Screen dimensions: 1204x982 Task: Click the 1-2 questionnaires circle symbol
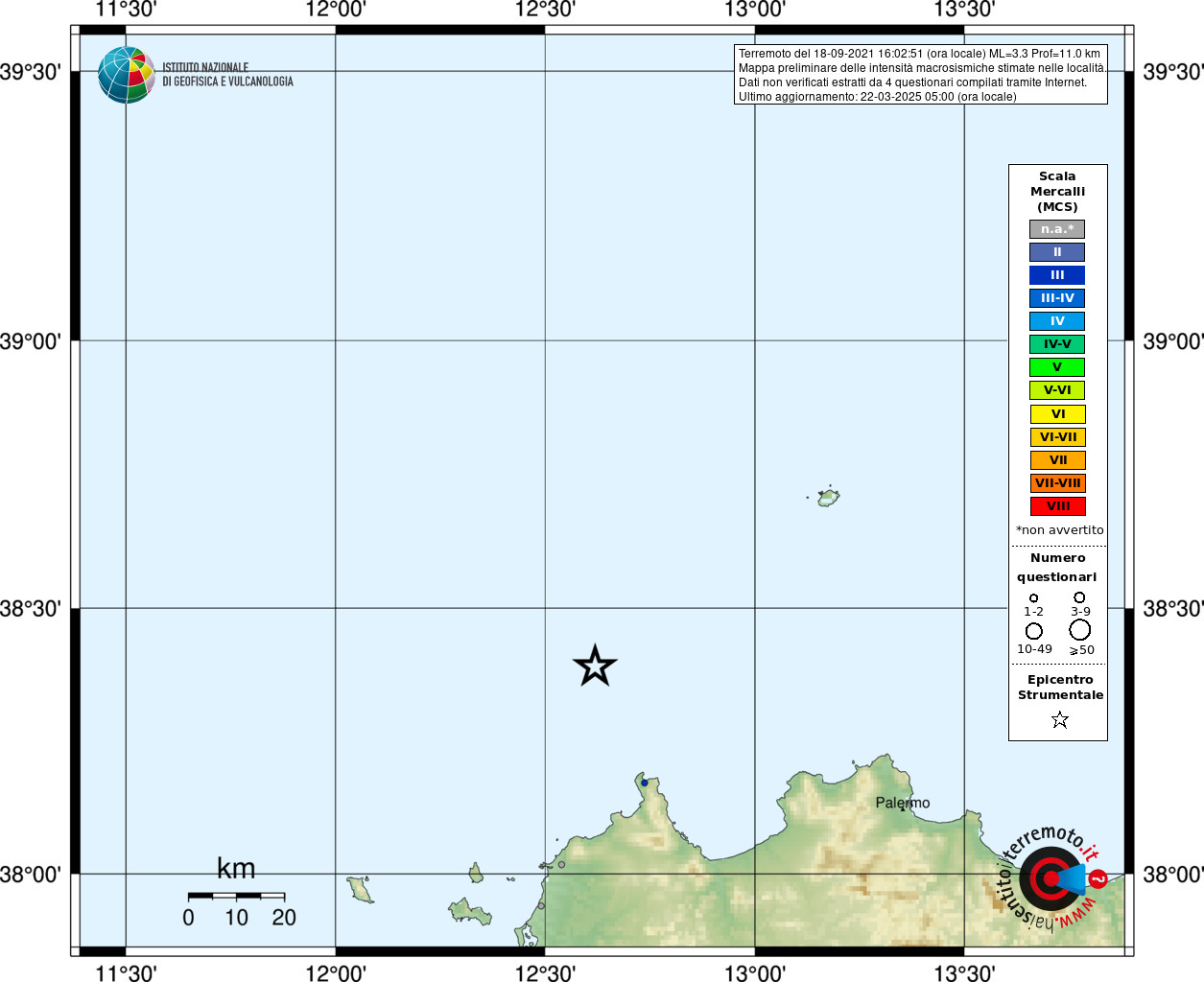click(1033, 598)
